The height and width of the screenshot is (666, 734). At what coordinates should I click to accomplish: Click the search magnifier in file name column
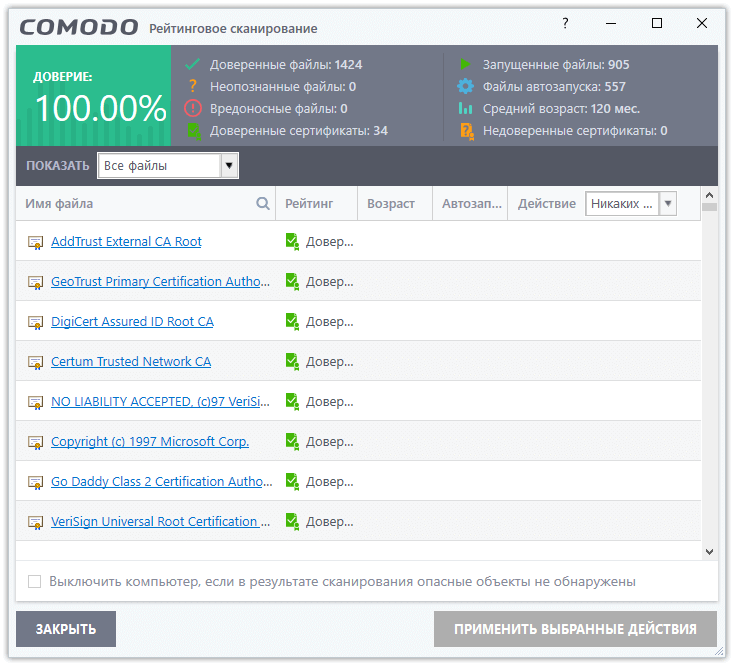[263, 204]
